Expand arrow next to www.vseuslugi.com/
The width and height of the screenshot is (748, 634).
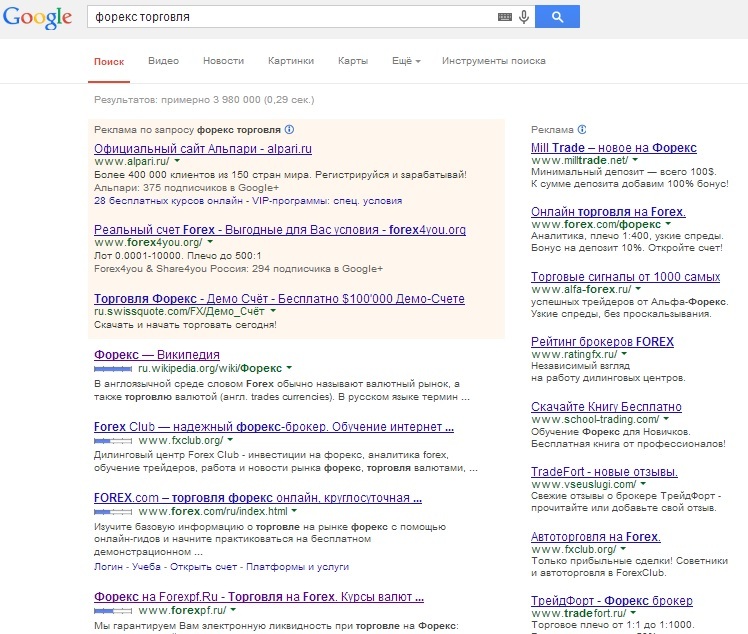[644, 484]
